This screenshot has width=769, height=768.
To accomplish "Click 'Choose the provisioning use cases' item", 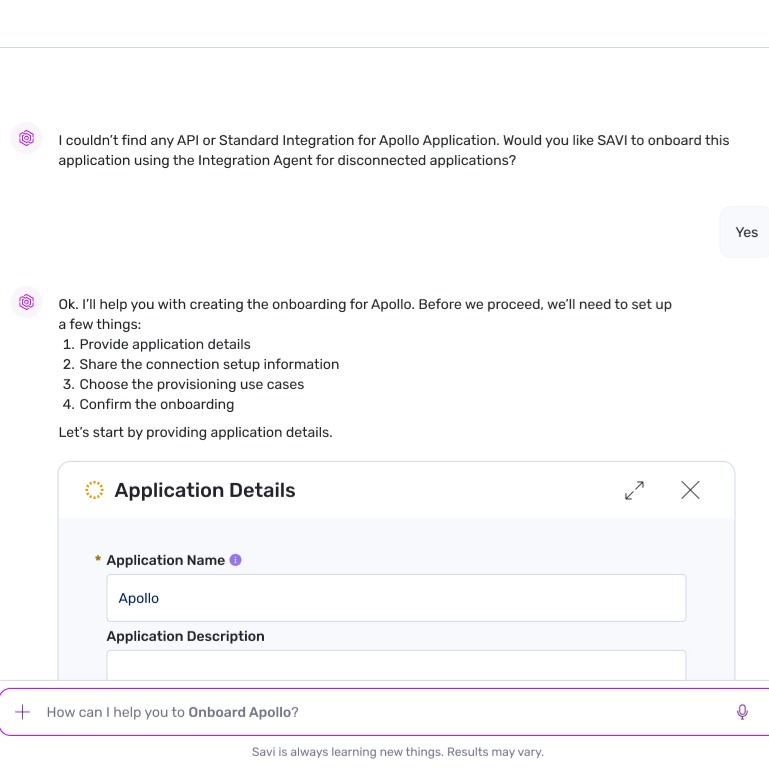I will tap(192, 384).
